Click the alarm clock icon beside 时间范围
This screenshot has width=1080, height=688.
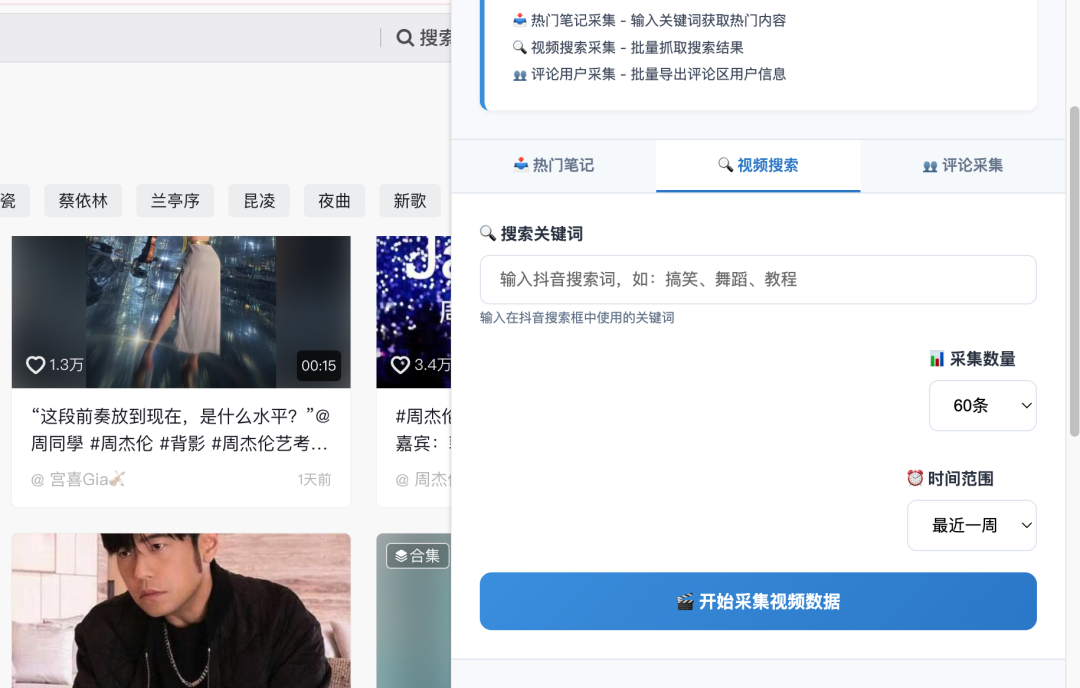point(915,478)
